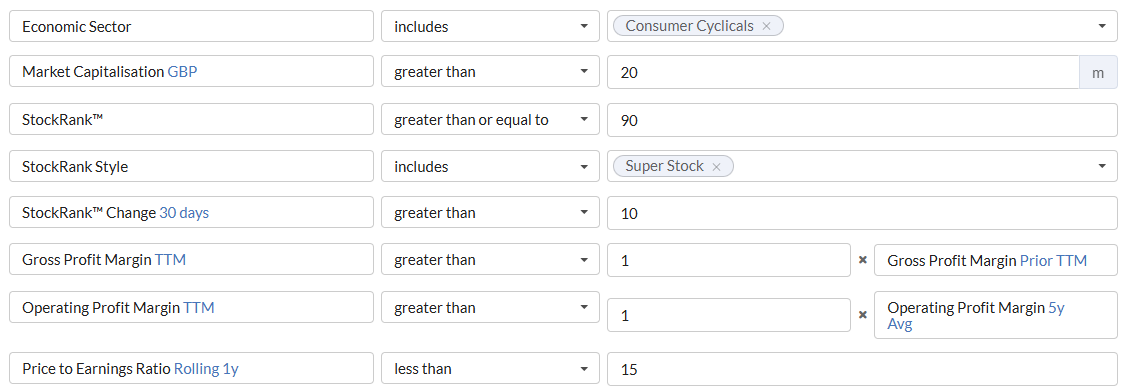Click the StockRank value field showing 90
1125x391 pixels.
(x=862, y=120)
